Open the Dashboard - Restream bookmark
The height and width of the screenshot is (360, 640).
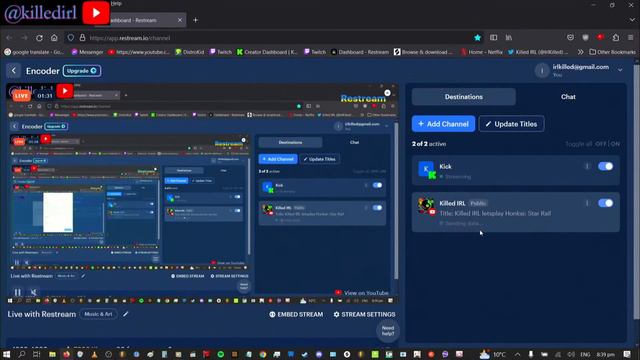pos(360,52)
